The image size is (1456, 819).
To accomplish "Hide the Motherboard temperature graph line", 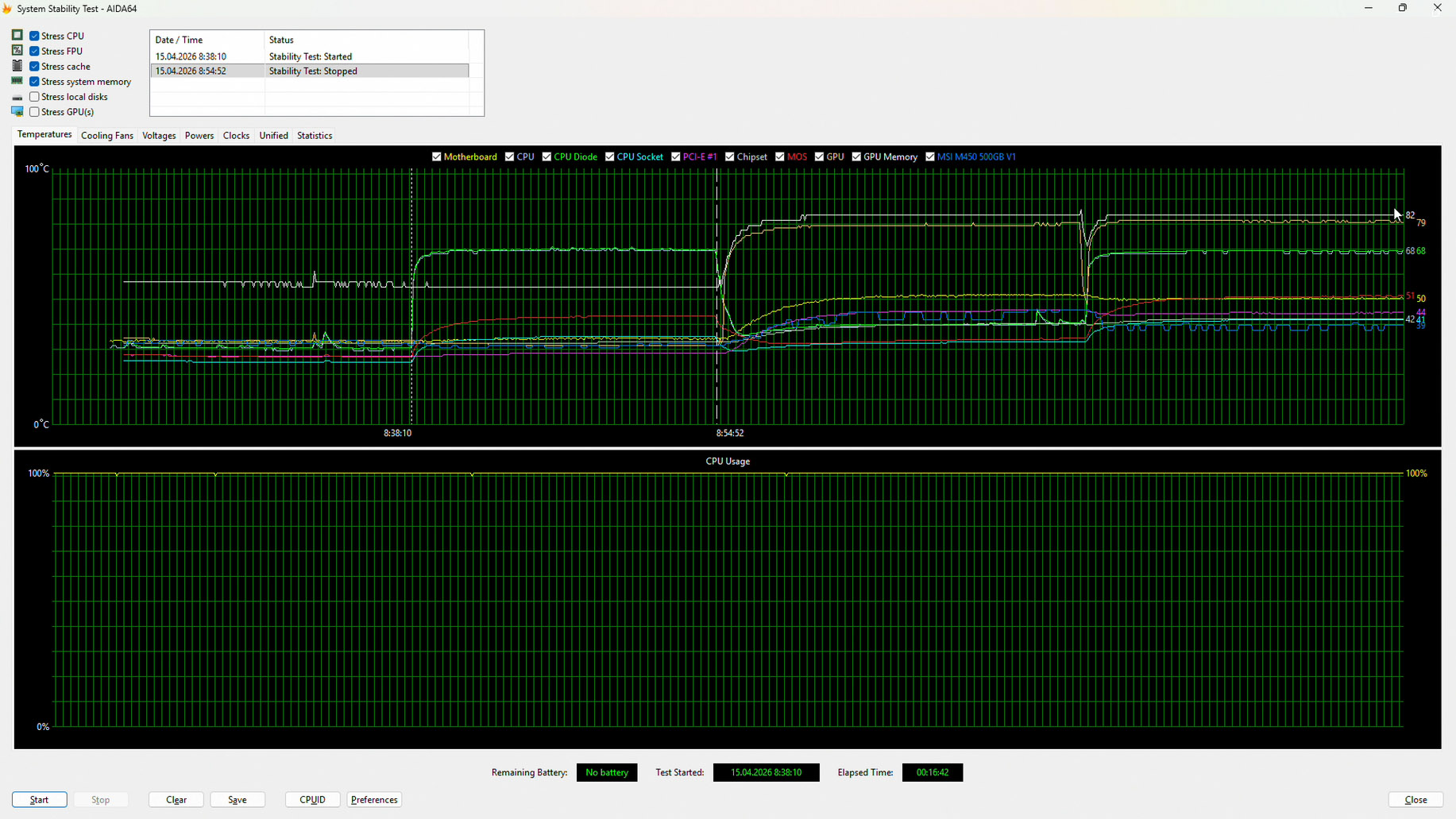I will pos(436,156).
